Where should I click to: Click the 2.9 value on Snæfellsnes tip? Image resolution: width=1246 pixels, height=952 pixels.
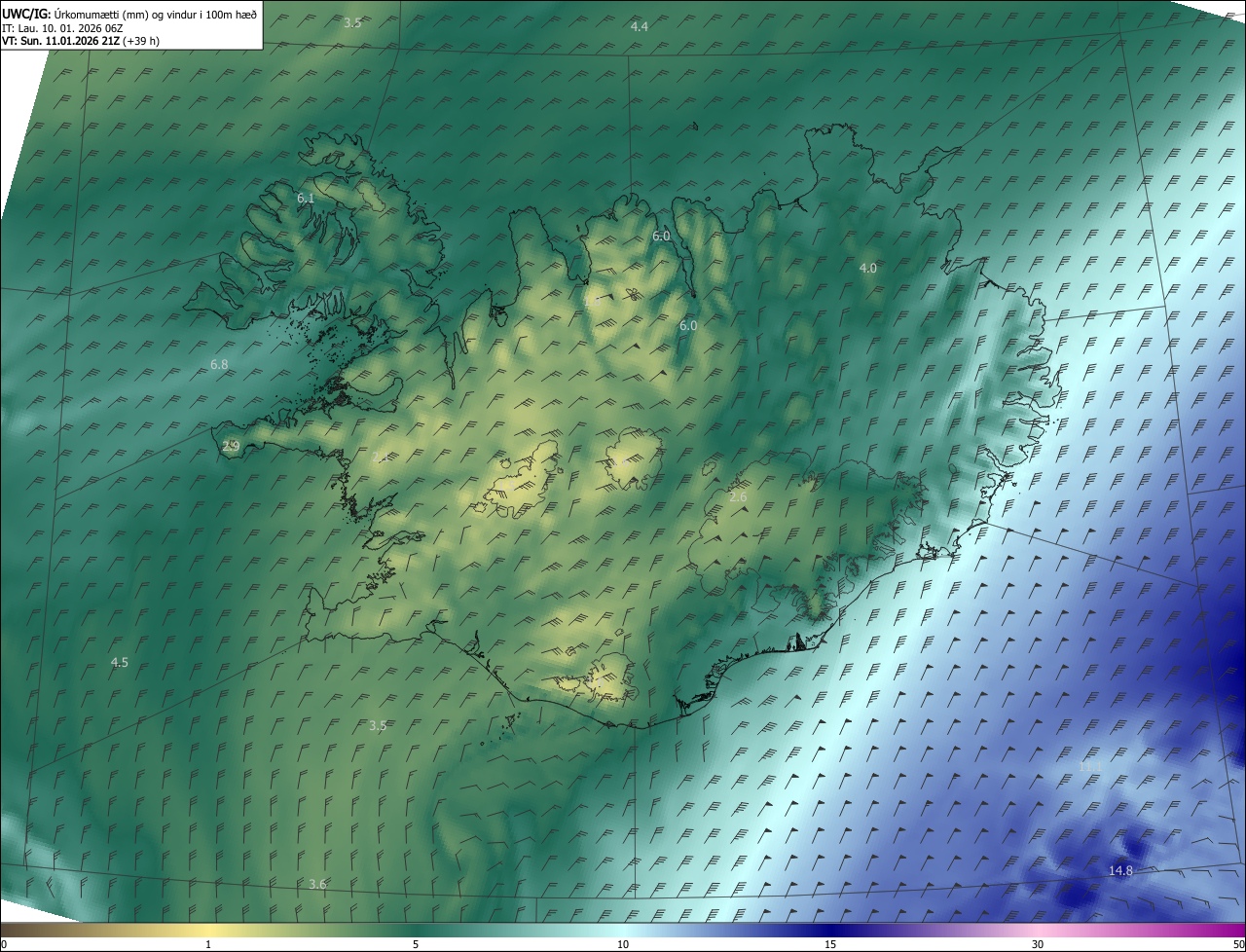point(231,446)
